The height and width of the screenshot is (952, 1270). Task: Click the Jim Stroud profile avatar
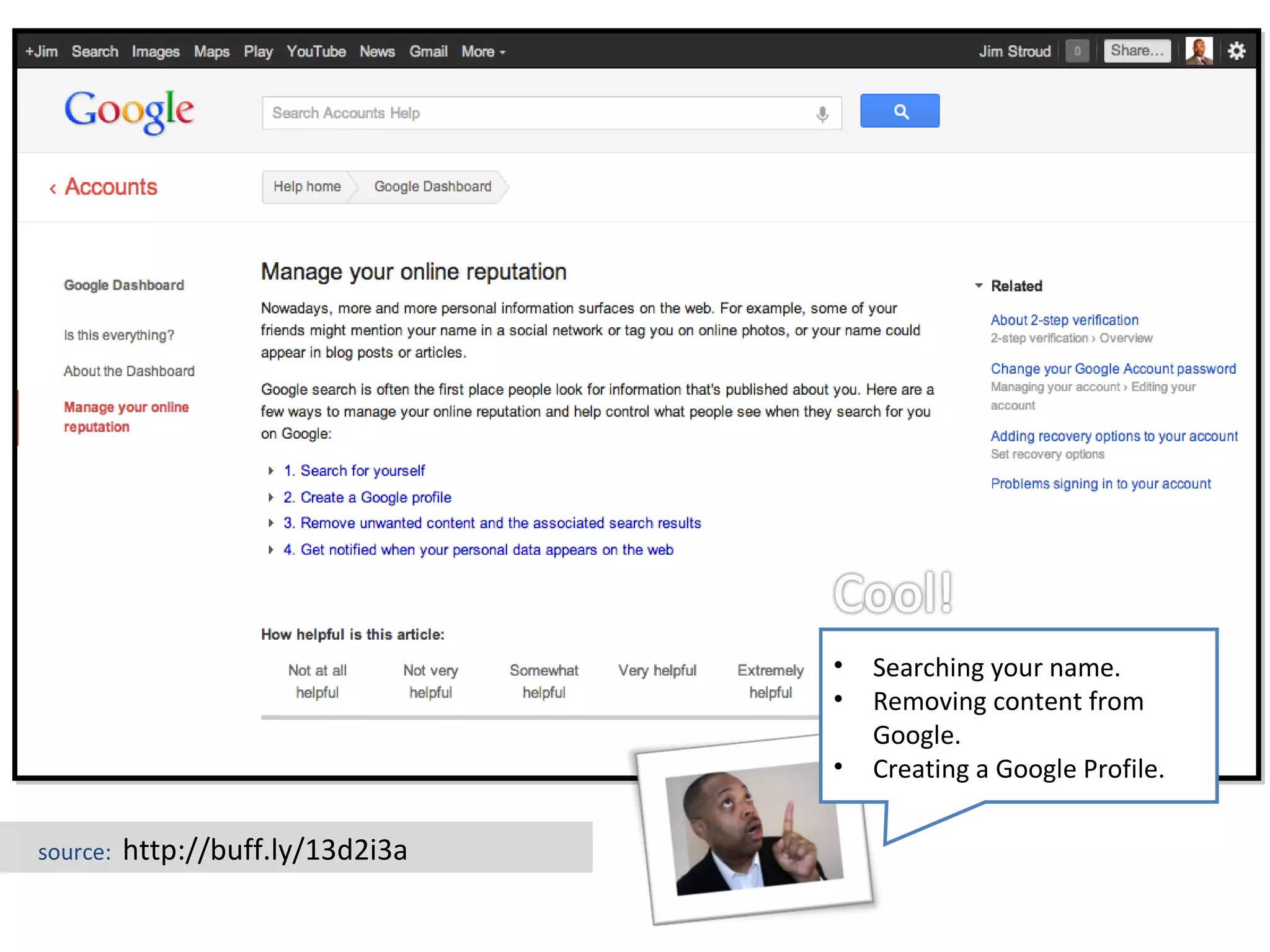[1199, 51]
